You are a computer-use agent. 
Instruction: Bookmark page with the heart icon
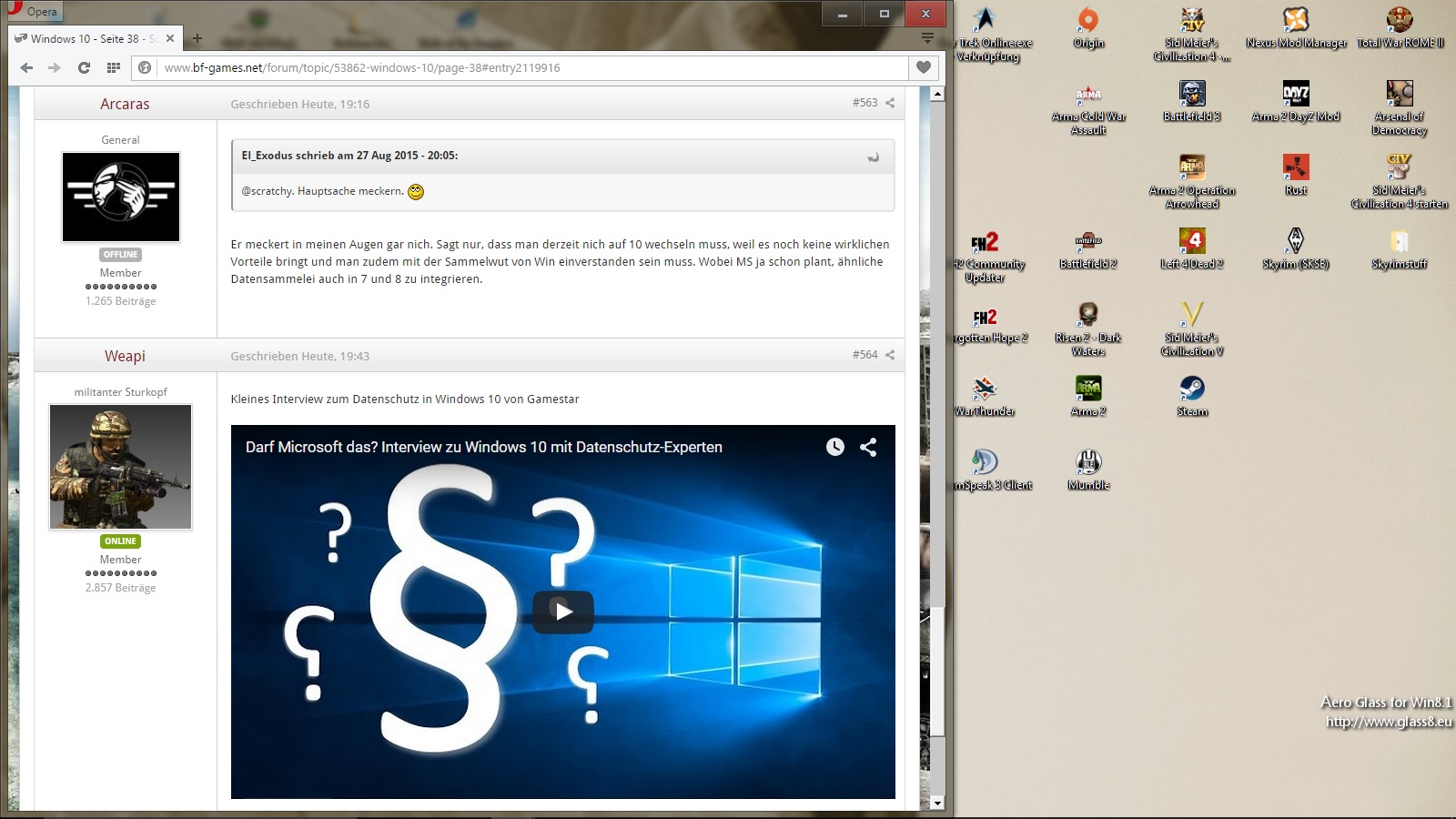pyautogui.click(x=923, y=67)
